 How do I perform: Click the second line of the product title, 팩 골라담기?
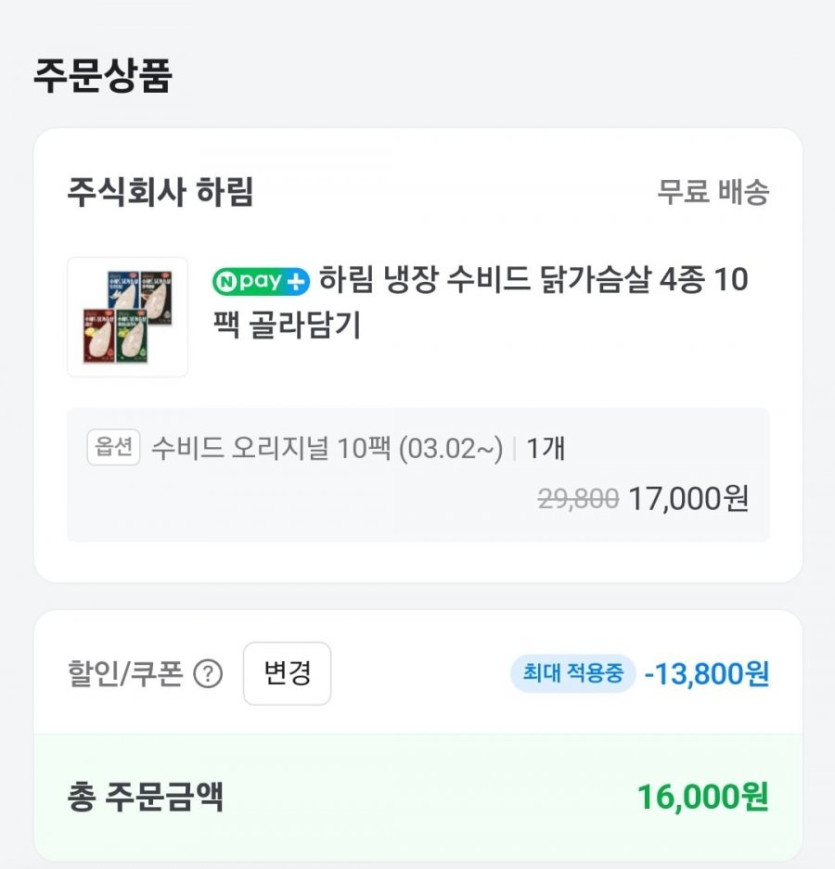coord(286,326)
